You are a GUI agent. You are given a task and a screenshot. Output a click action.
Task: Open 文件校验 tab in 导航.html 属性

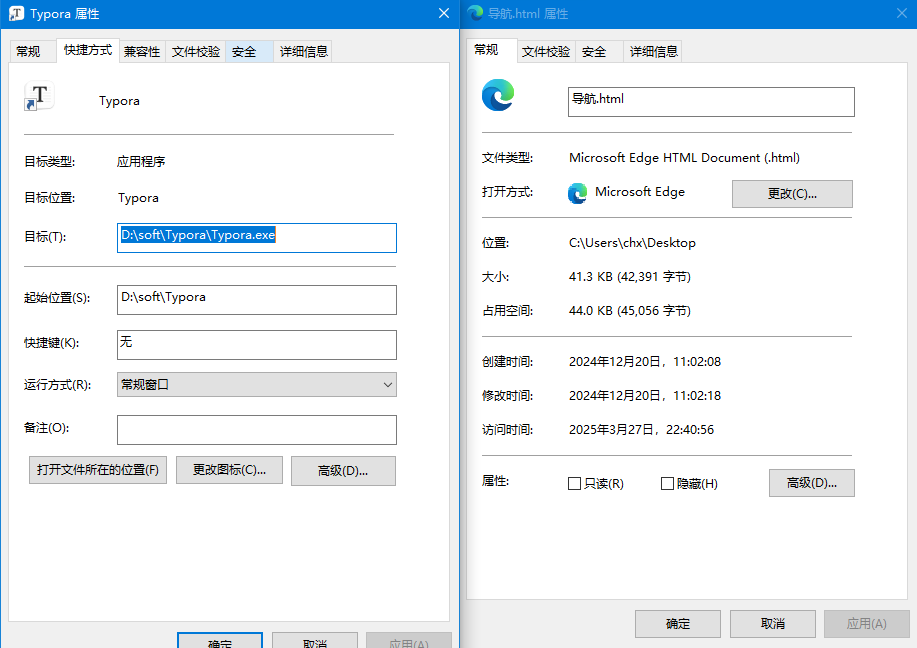546,51
